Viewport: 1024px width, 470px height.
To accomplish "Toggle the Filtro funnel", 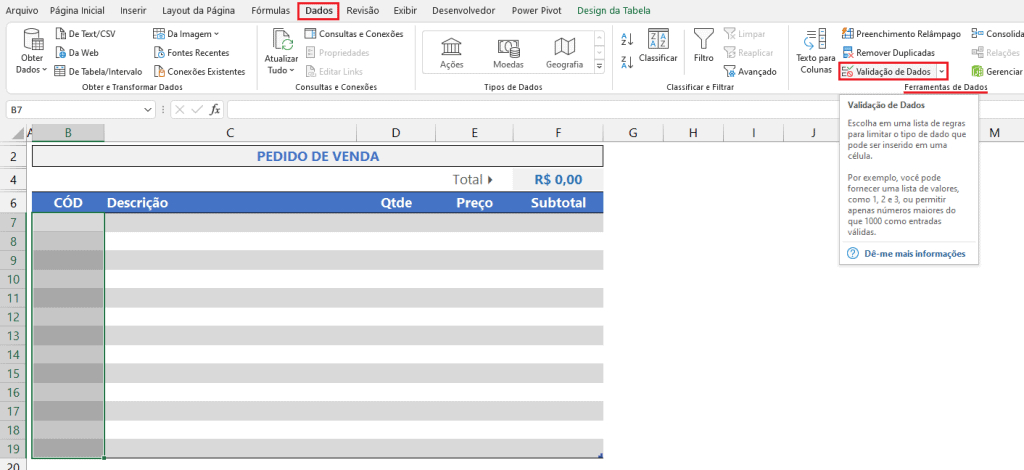I will pyautogui.click(x=703, y=46).
